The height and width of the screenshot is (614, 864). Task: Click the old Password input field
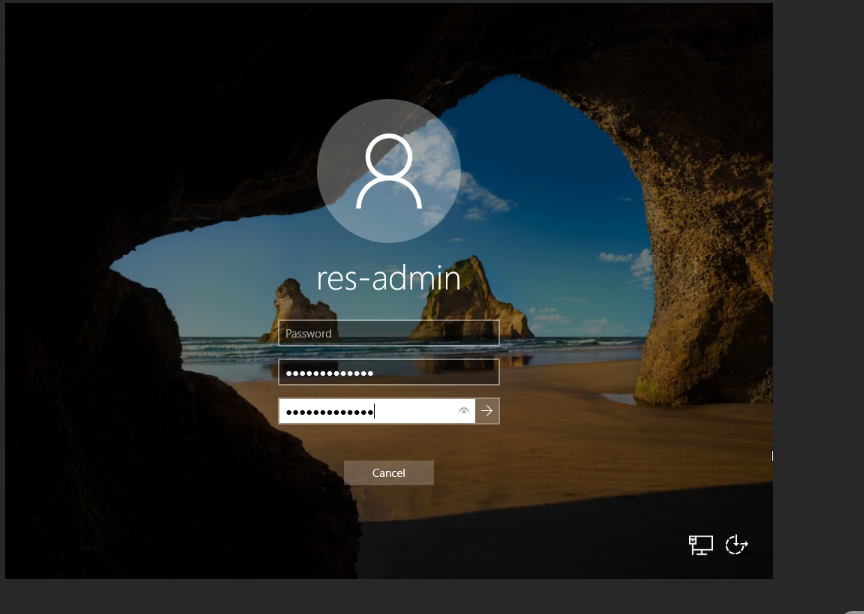(389, 333)
